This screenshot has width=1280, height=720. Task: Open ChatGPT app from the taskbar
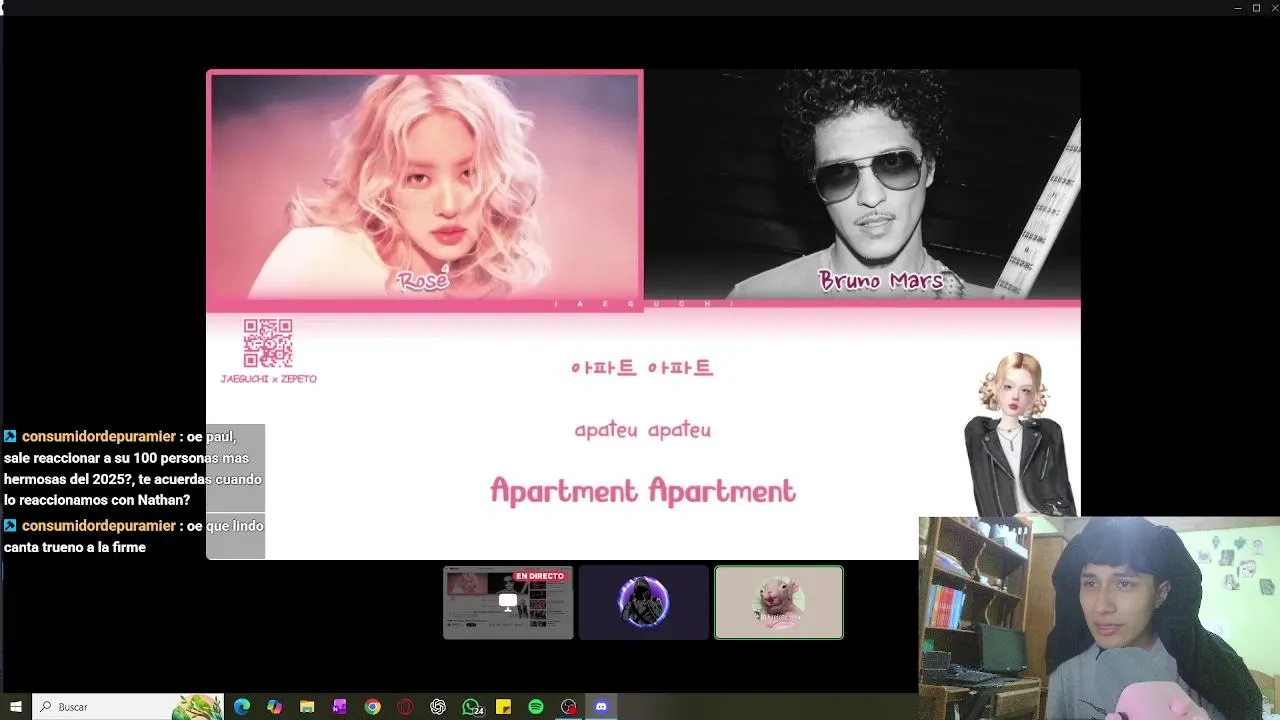point(438,707)
